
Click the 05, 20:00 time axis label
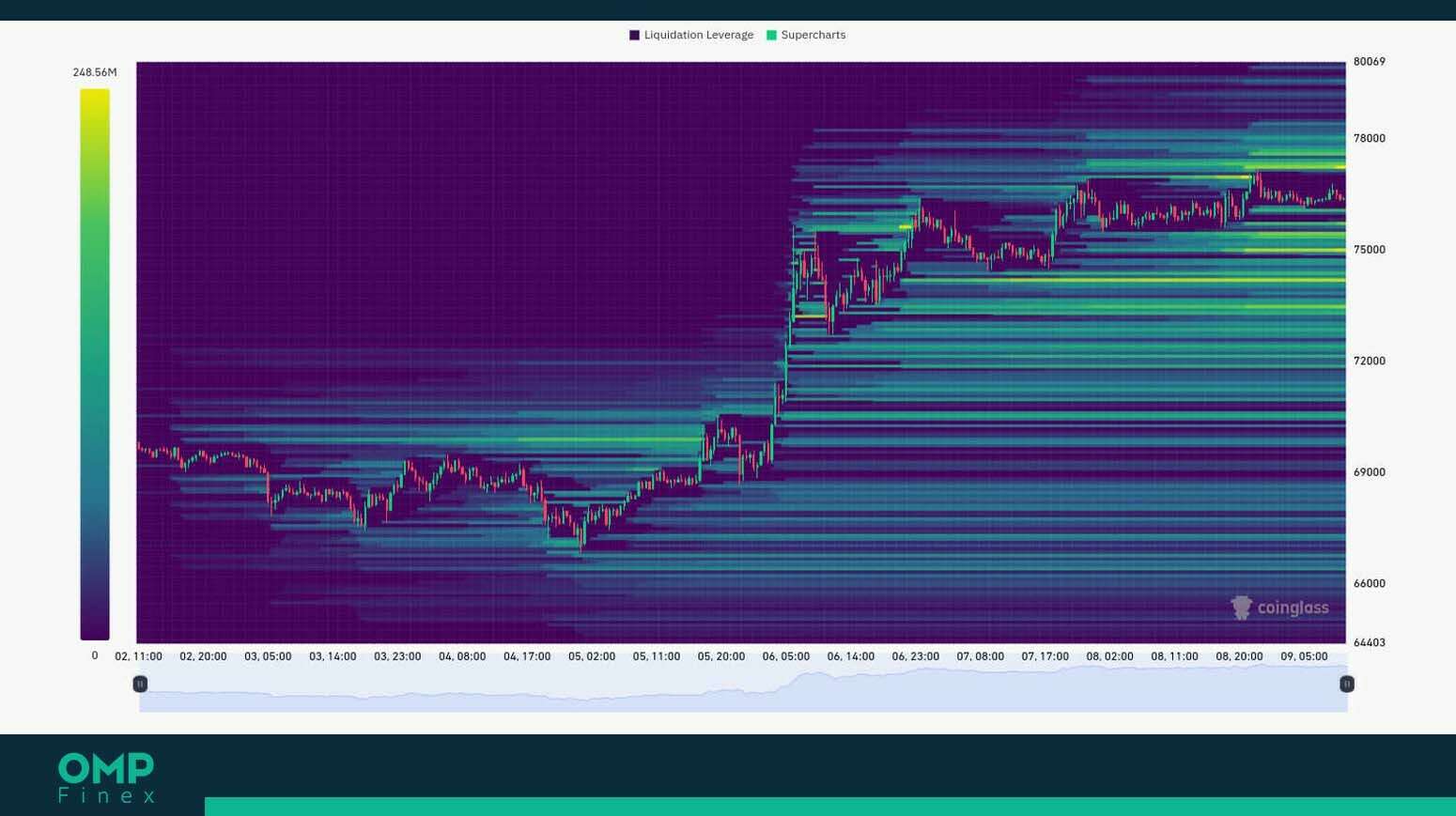click(x=721, y=656)
